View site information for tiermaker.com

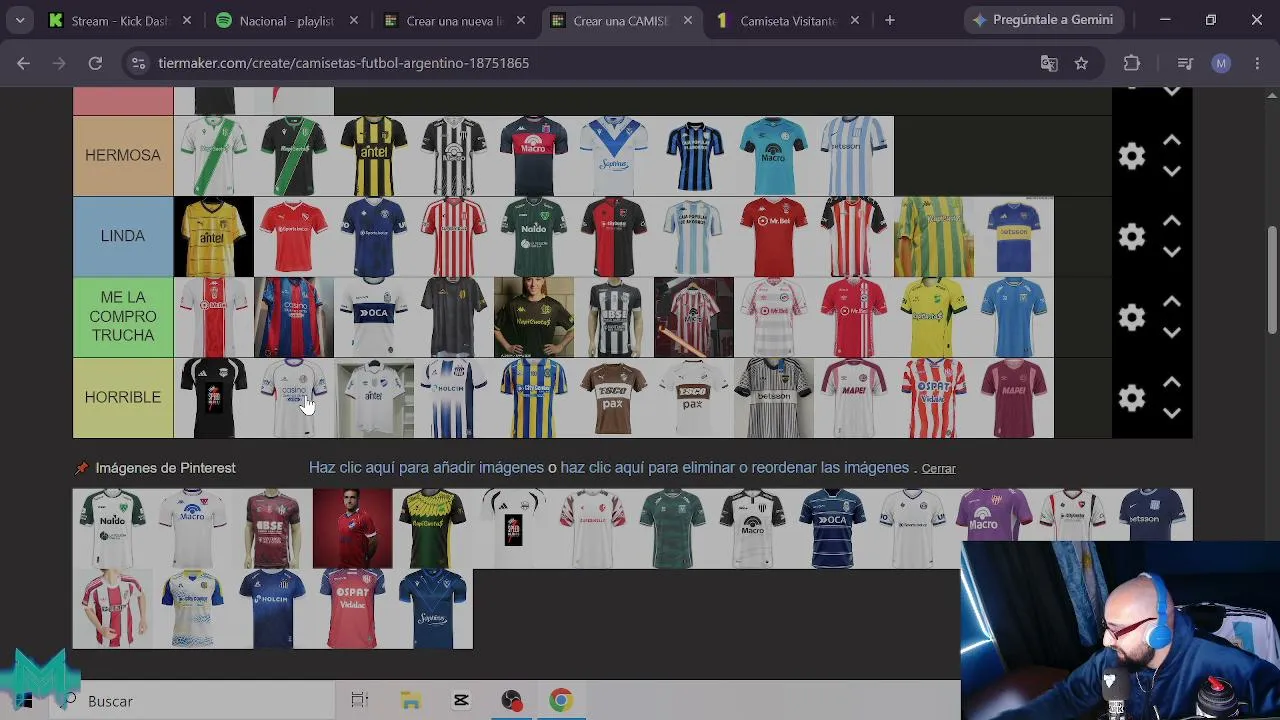click(138, 63)
